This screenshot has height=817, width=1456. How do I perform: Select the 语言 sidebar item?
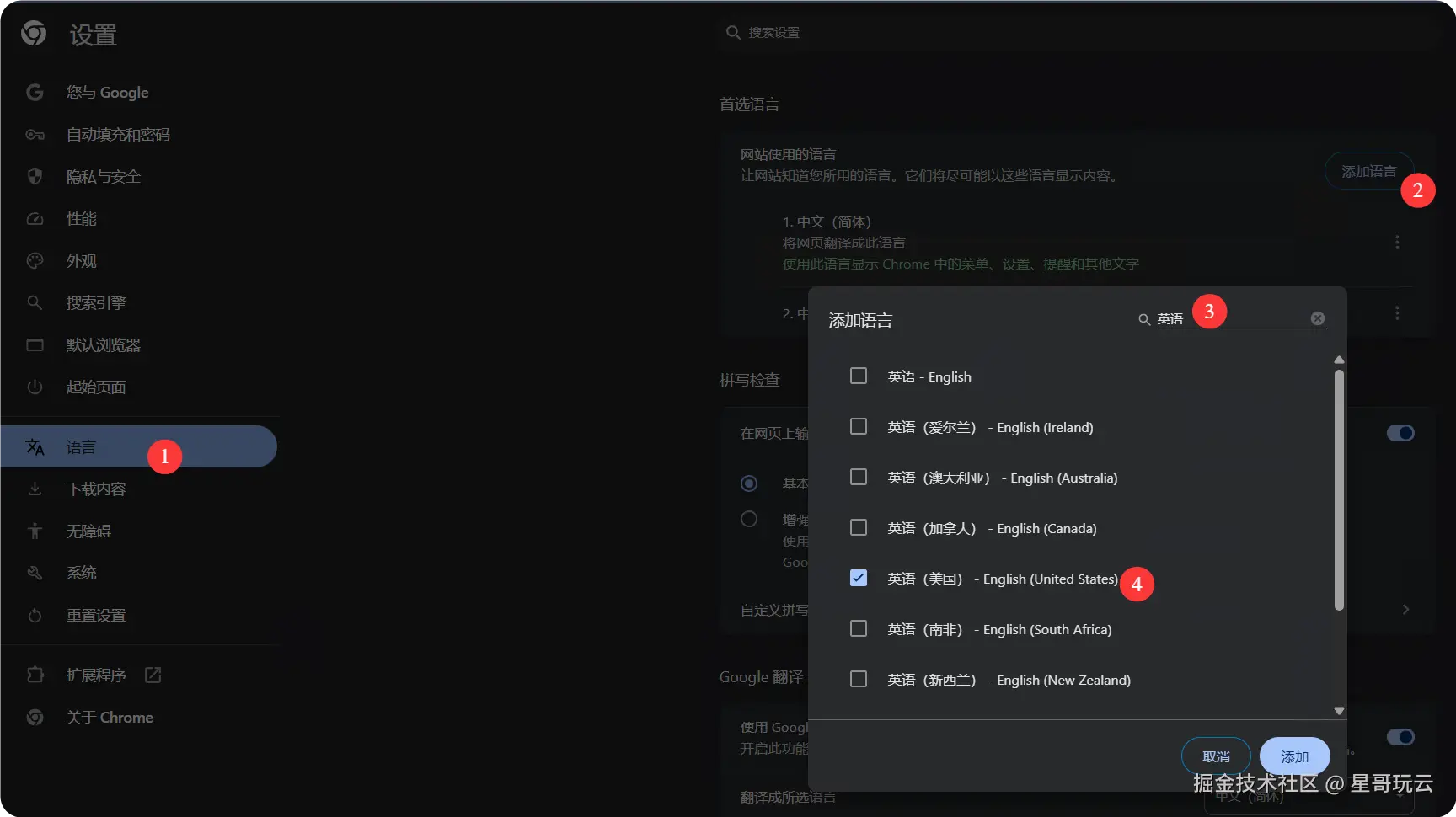tap(139, 446)
